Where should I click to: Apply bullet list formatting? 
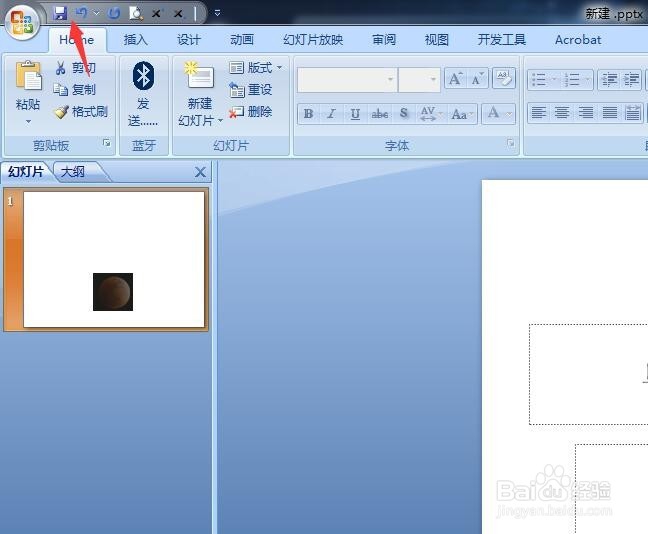click(x=541, y=79)
